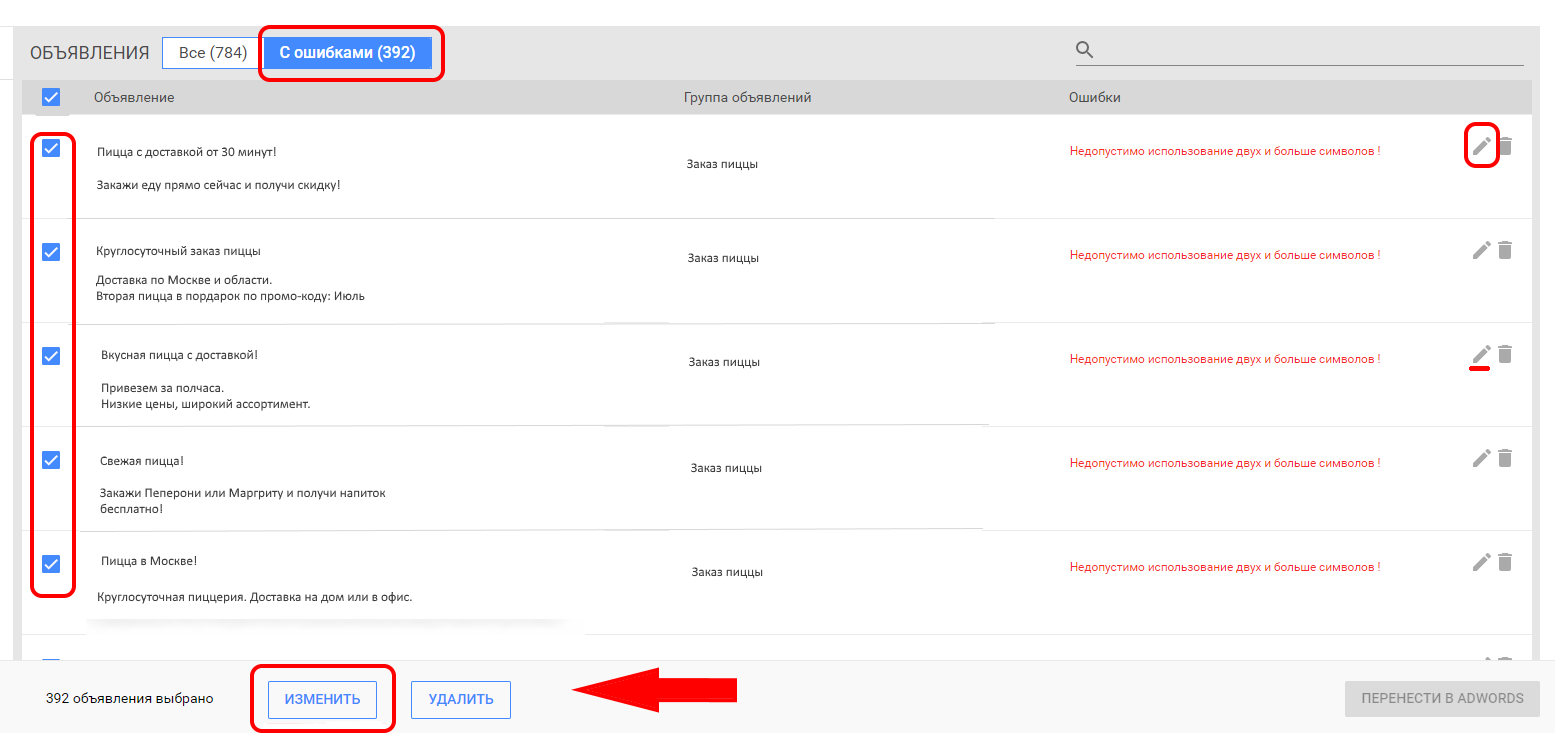This screenshot has height=733, width=1555.
Task: Click the search magnifier icon
Action: pyautogui.click(x=1085, y=50)
